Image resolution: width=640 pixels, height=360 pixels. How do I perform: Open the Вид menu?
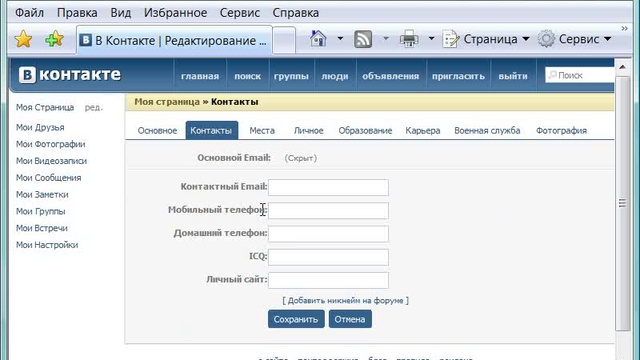coord(121,13)
